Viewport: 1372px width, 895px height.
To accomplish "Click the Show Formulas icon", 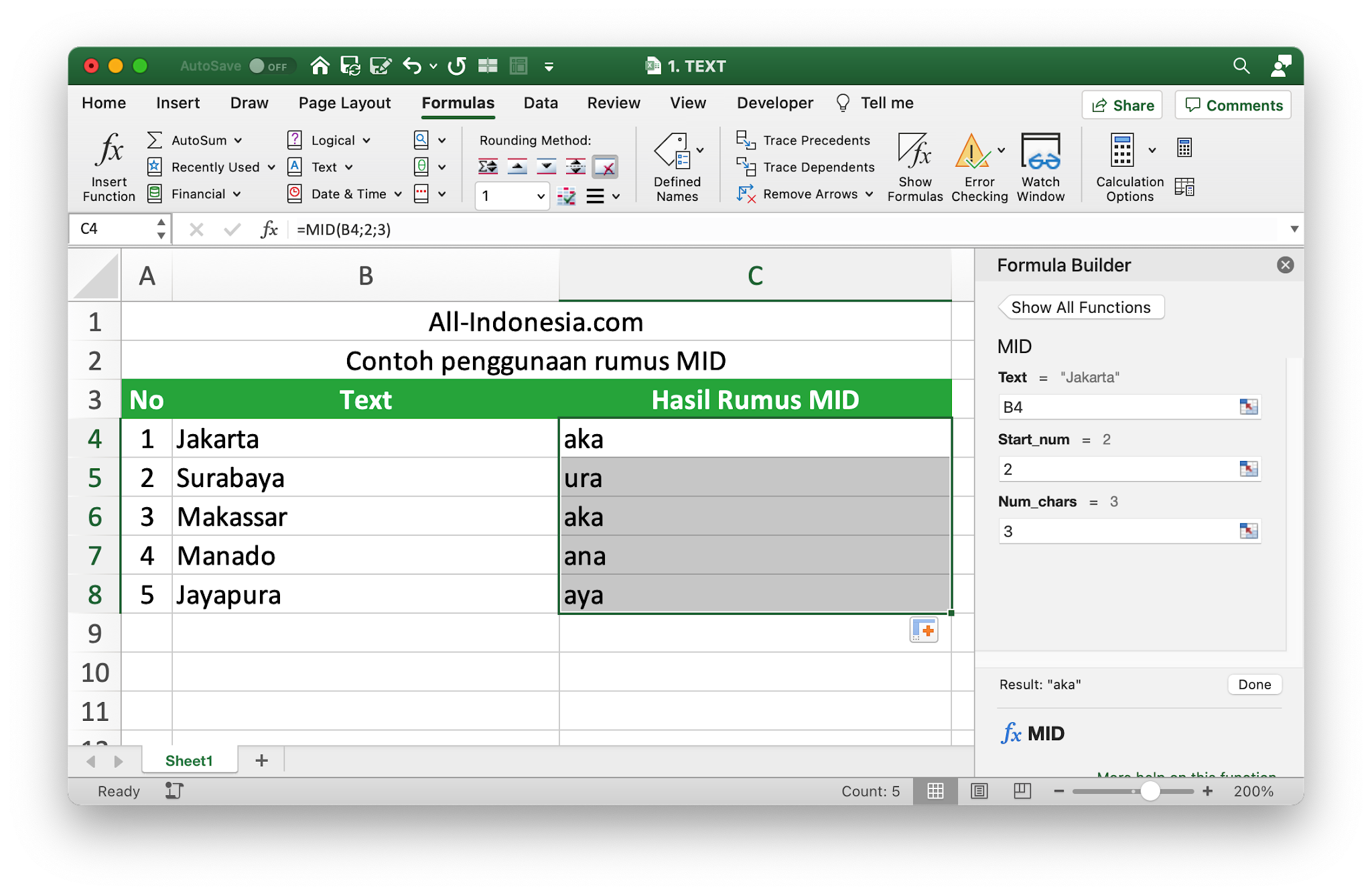I will [x=914, y=151].
